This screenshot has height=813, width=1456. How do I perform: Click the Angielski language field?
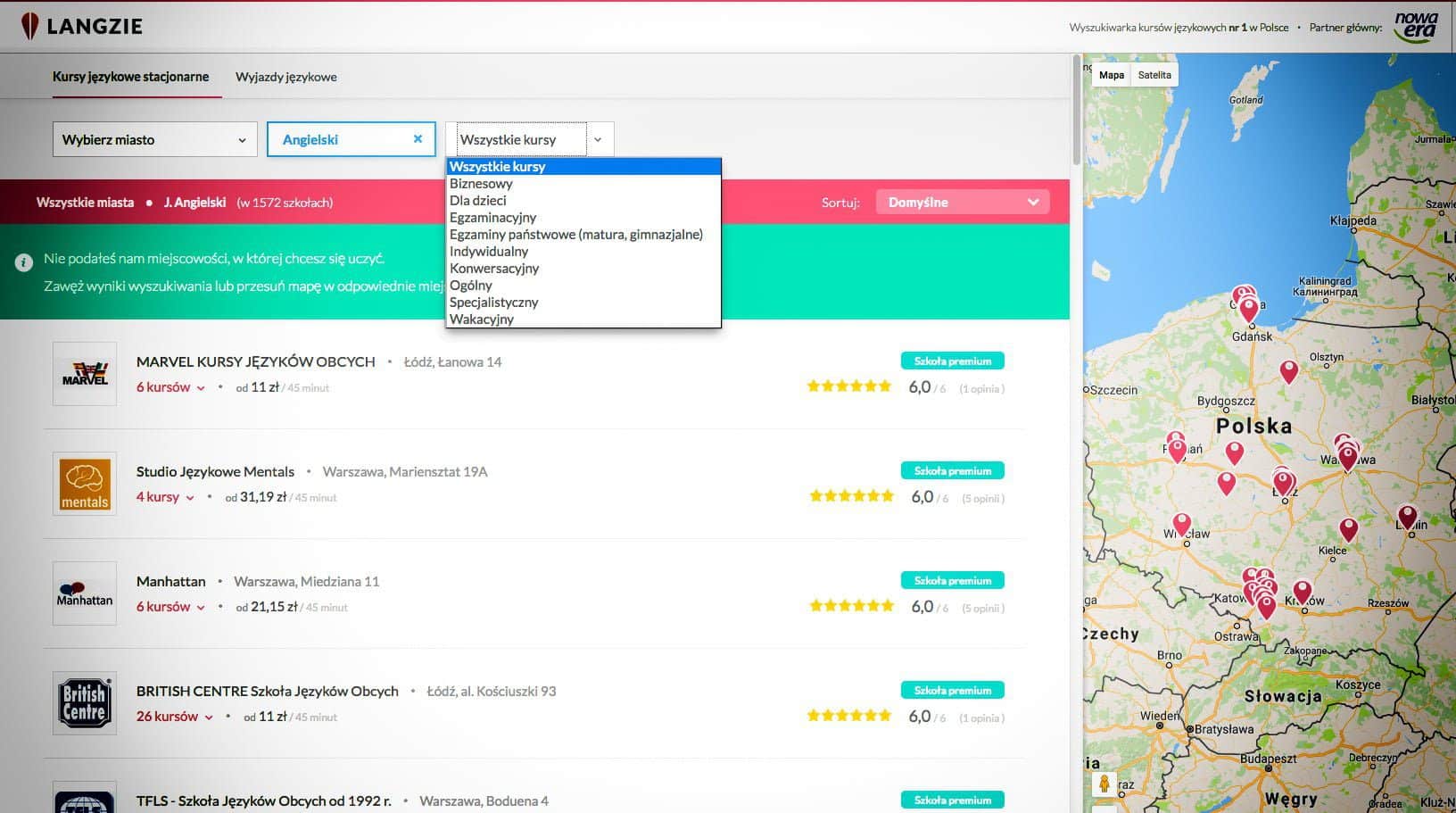point(352,139)
